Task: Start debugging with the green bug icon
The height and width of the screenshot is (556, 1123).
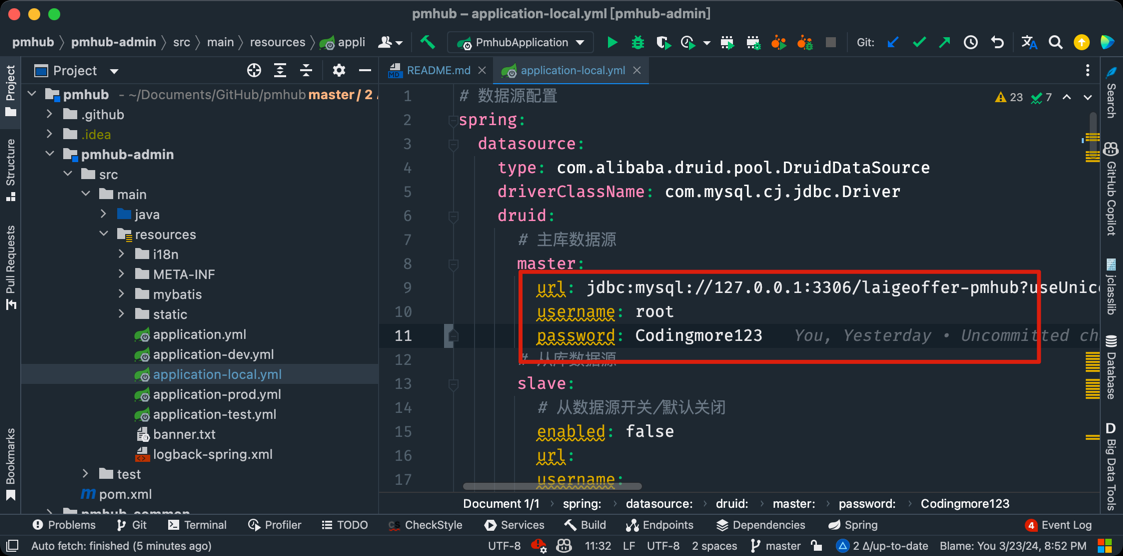Action: (638, 43)
